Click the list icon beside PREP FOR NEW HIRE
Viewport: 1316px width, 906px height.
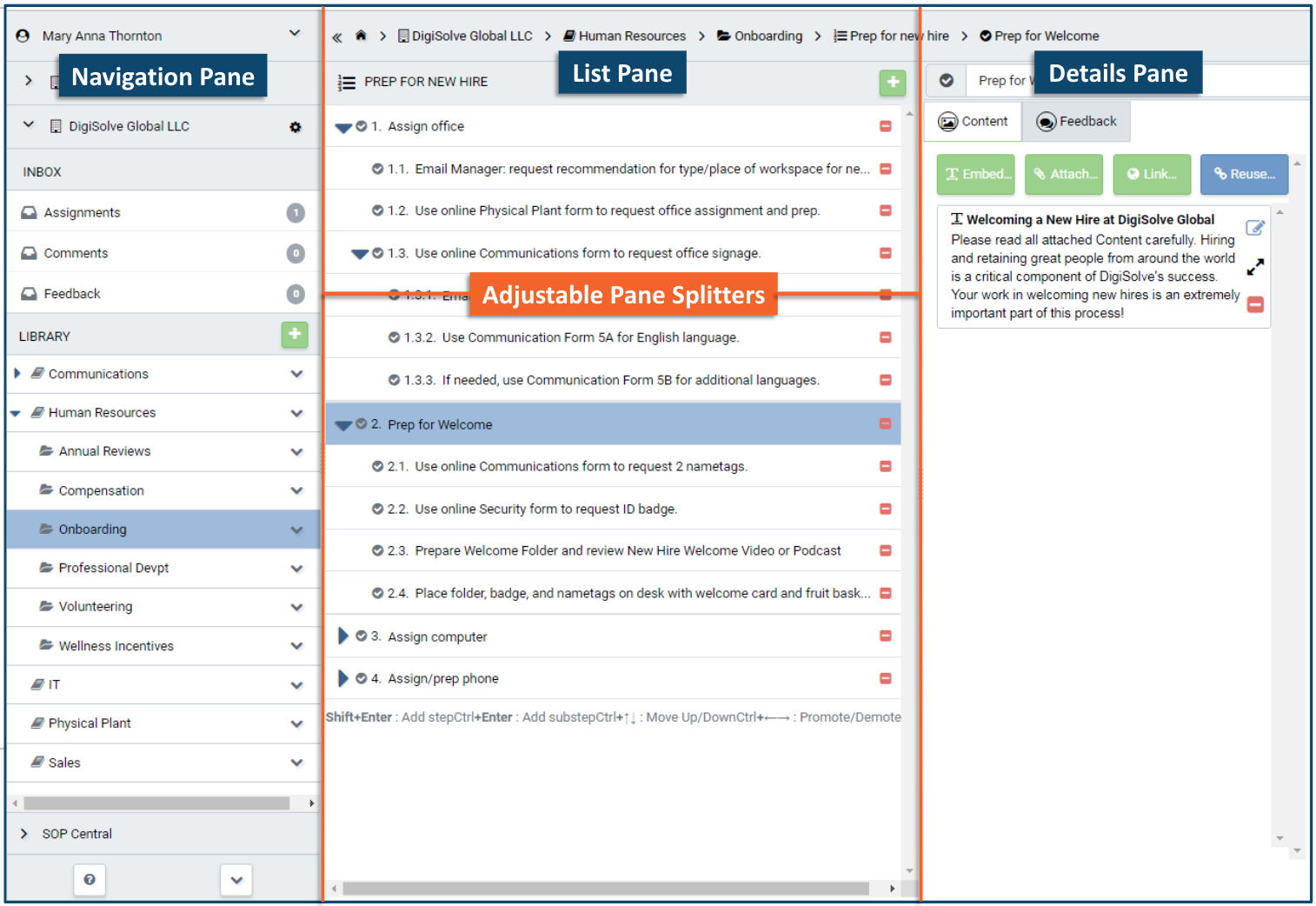[x=347, y=83]
